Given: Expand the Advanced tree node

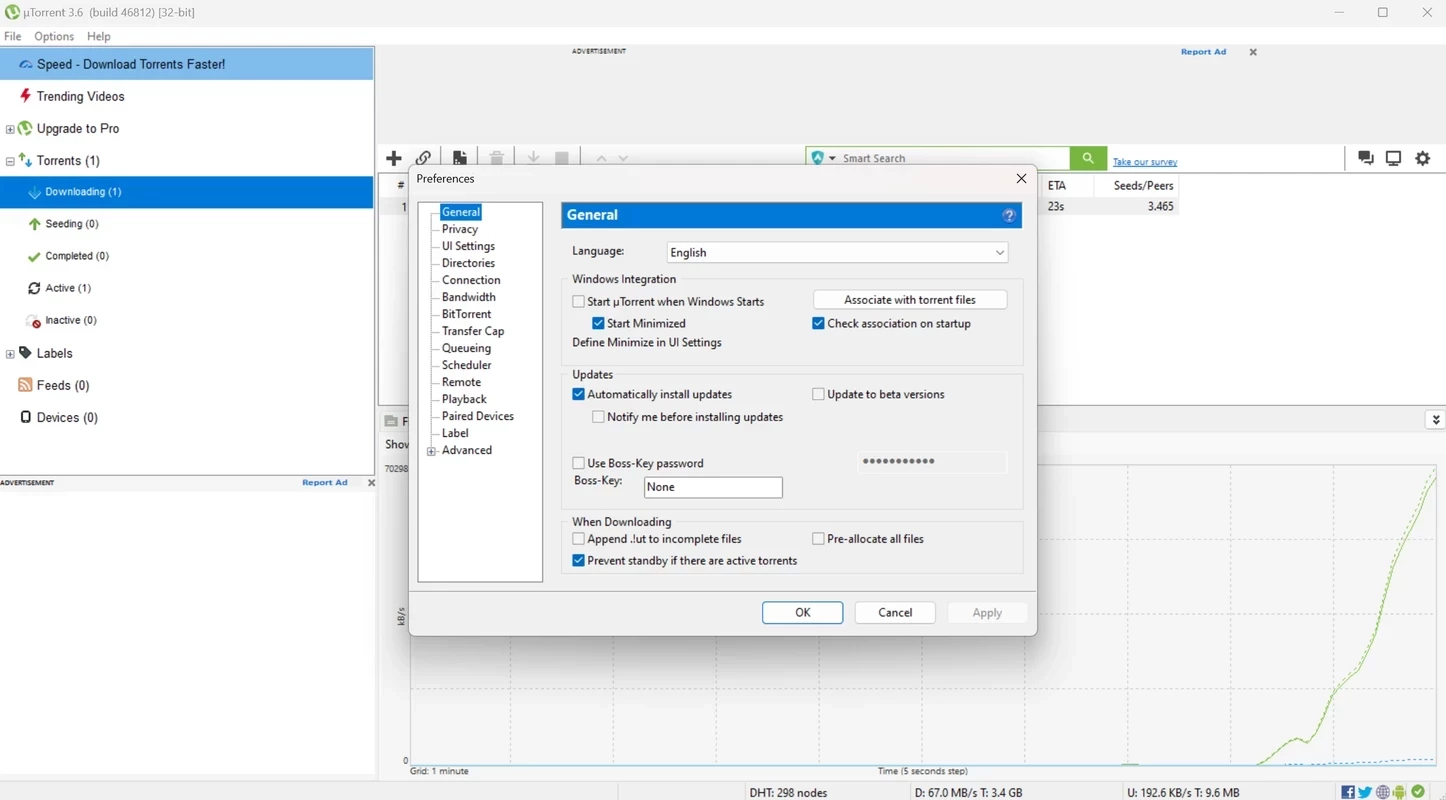Looking at the screenshot, I should click(x=432, y=451).
